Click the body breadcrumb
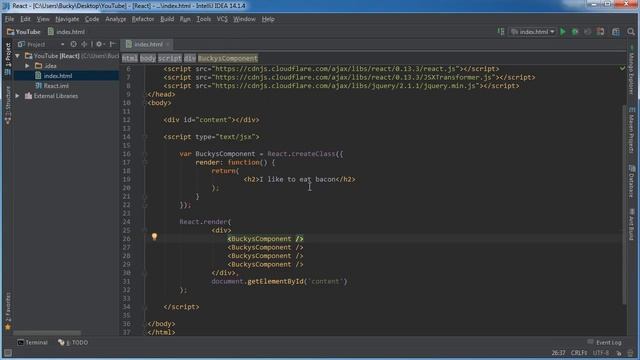Image resolution: width=640 pixels, height=360 pixels. (x=148, y=58)
